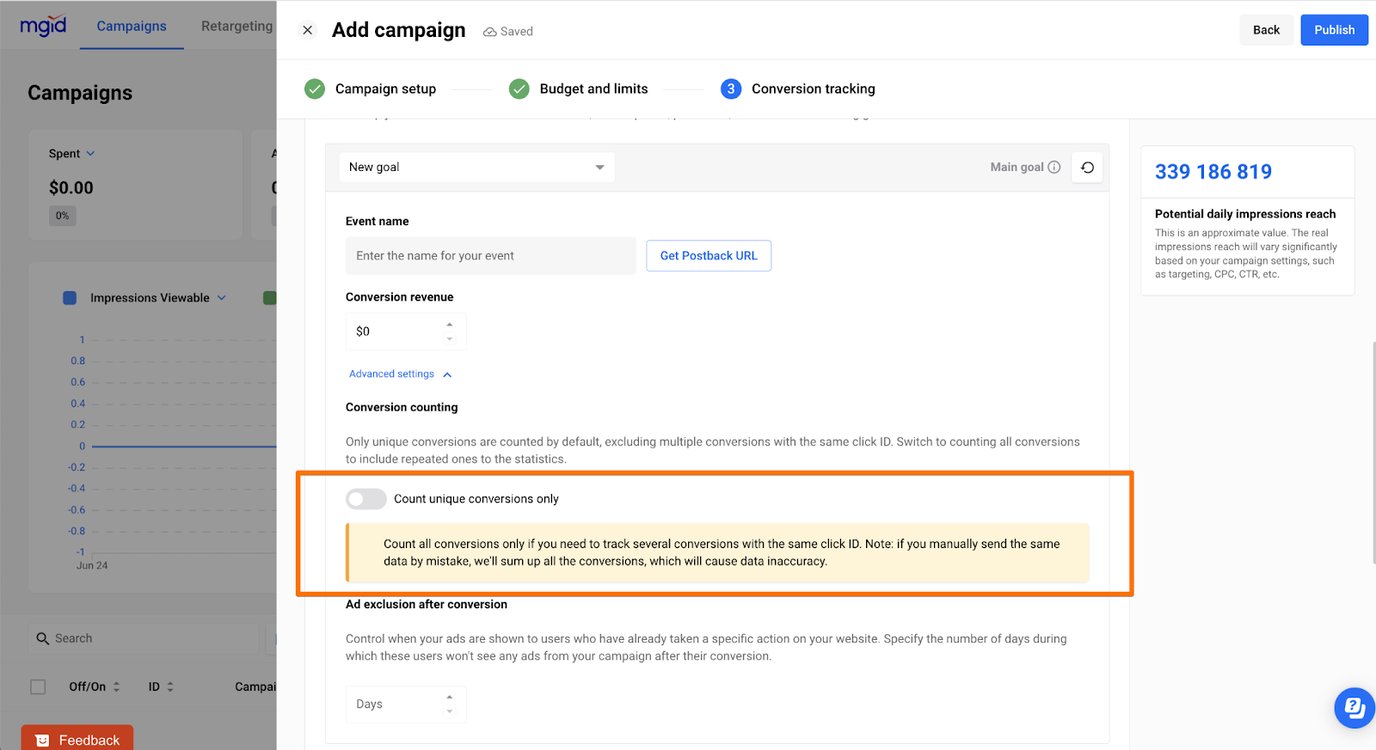Click the mgid logo
Viewport: 1376px width, 750px height.
click(42, 25)
